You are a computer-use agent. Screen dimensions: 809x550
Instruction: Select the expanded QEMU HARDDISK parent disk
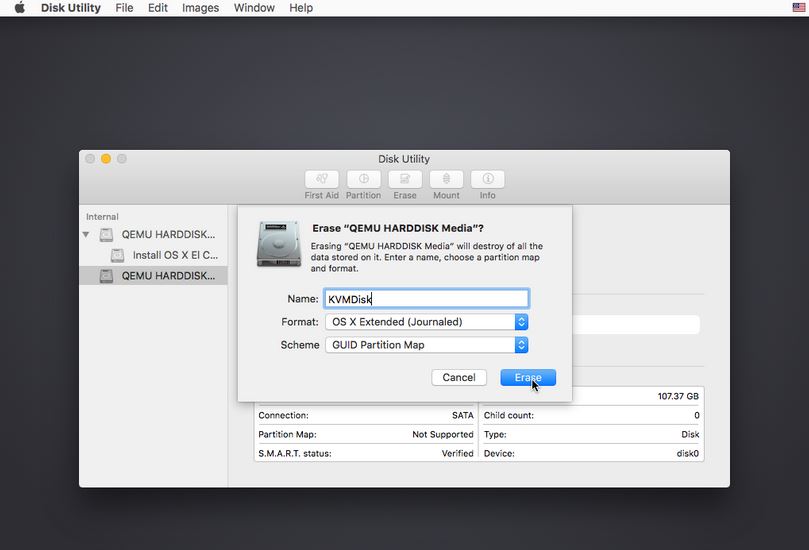(153, 235)
